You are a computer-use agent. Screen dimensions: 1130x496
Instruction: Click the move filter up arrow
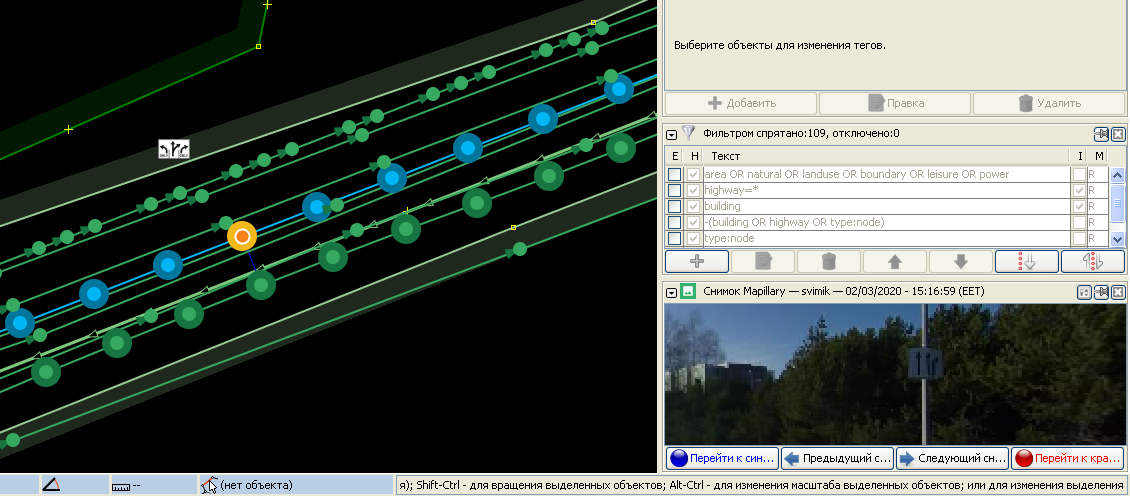tap(894, 261)
